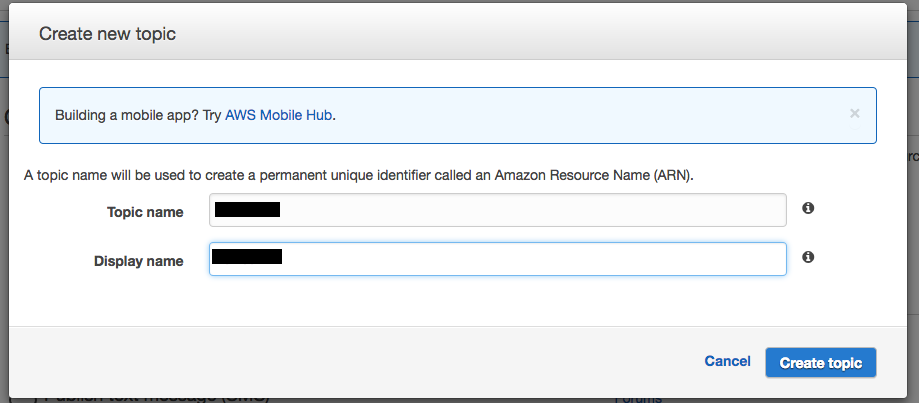The width and height of the screenshot is (919, 403).
Task: Click the Forums link behind the dialog
Action: (637, 399)
